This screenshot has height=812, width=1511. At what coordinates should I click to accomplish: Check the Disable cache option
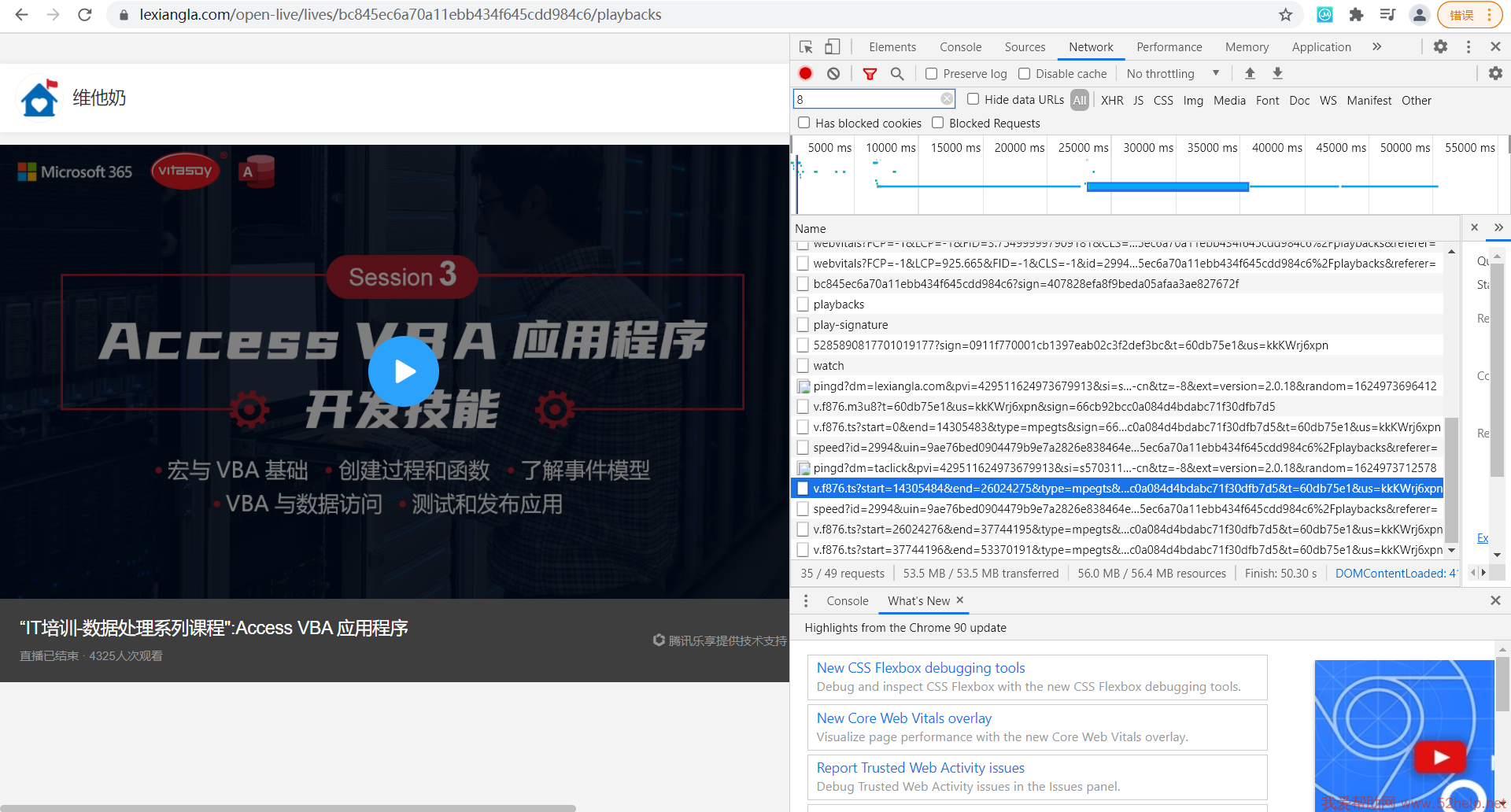1024,74
